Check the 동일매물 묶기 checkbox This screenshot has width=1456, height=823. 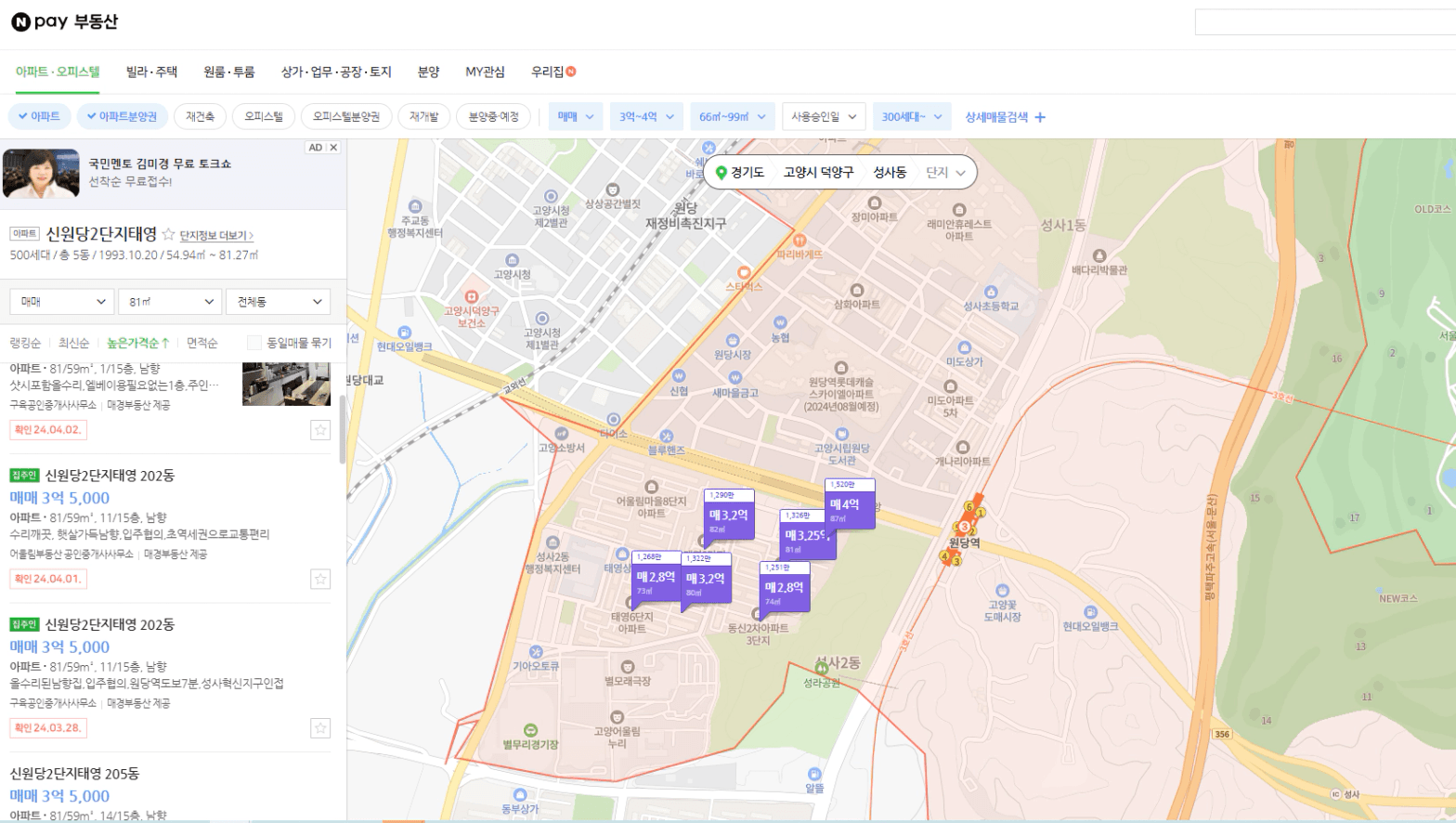[253, 343]
